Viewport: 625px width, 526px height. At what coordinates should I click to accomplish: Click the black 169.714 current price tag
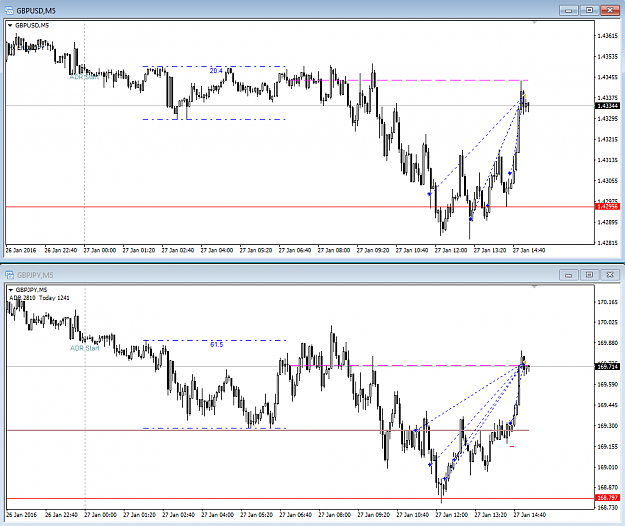(607, 366)
